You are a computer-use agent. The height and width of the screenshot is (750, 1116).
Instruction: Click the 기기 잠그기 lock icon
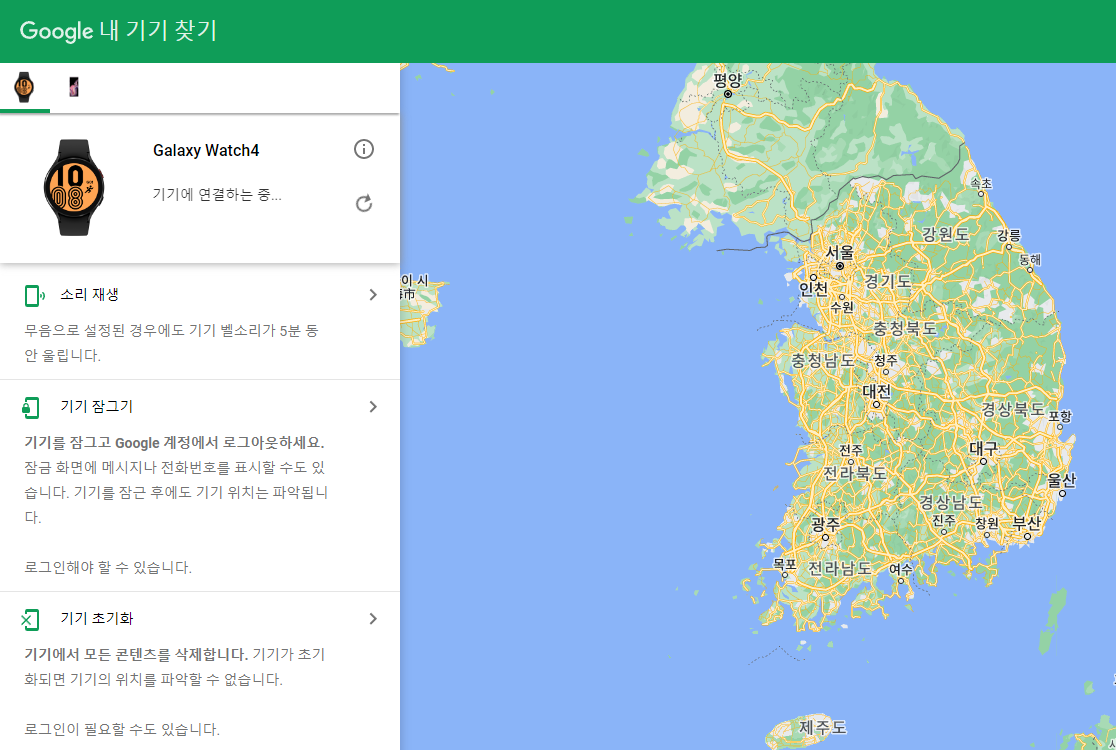pyautogui.click(x=31, y=407)
